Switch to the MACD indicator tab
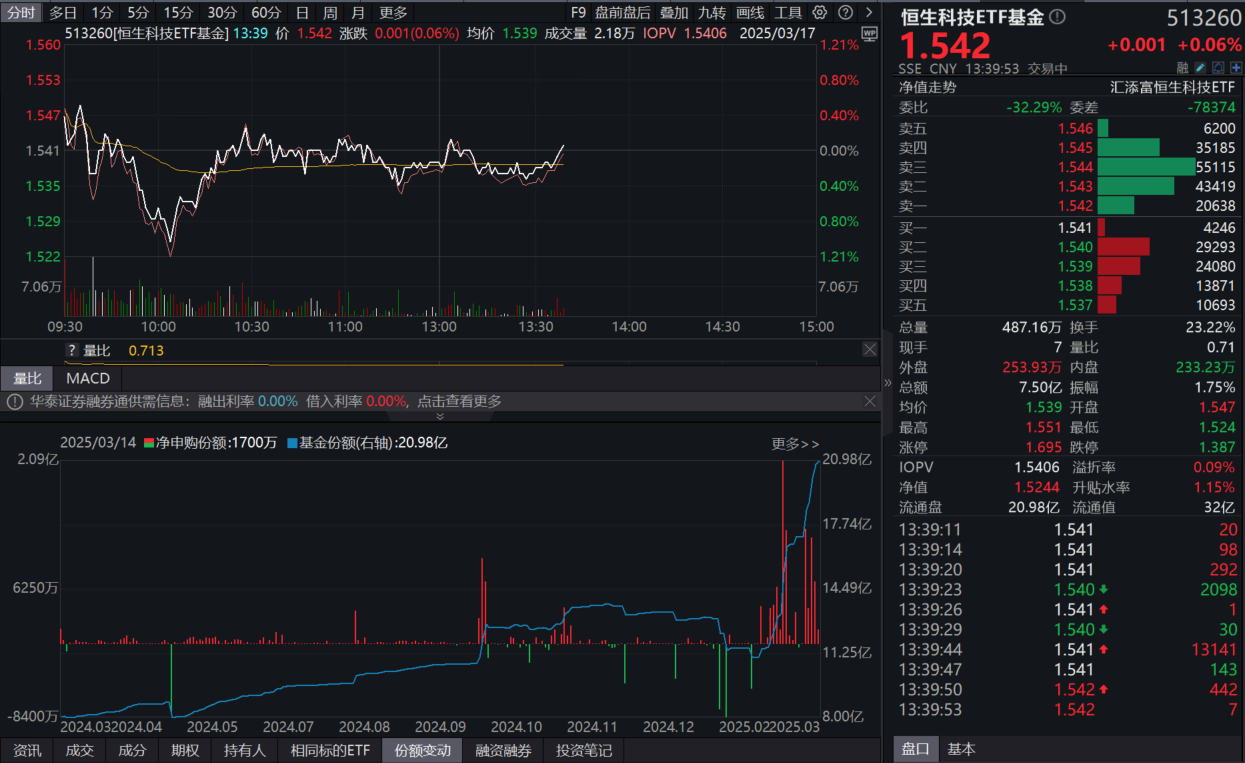Image resolution: width=1245 pixels, height=763 pixels. click(x=87, y=378)
